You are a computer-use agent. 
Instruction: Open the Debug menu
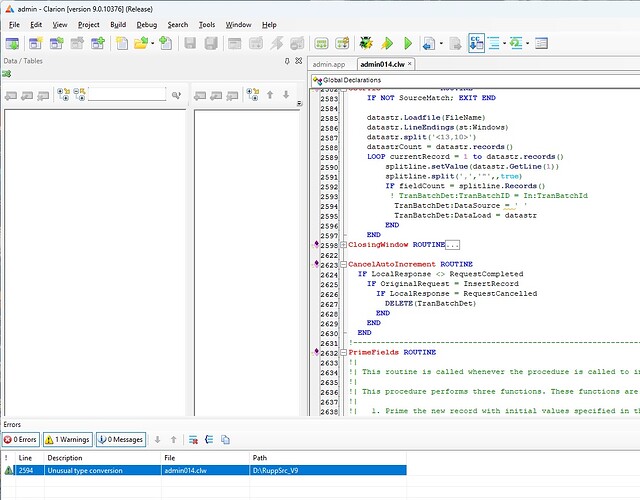pyautogui.click(x=147, y=25)
